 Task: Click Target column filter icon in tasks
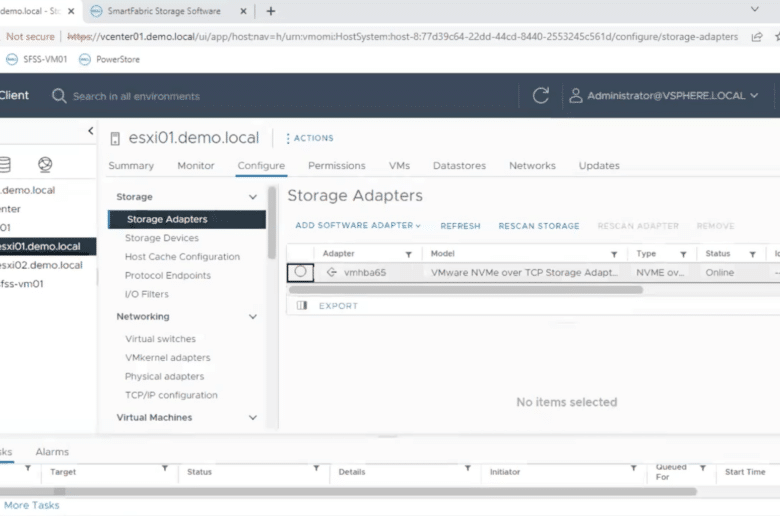pyautogui.click(x=165, y=468)
